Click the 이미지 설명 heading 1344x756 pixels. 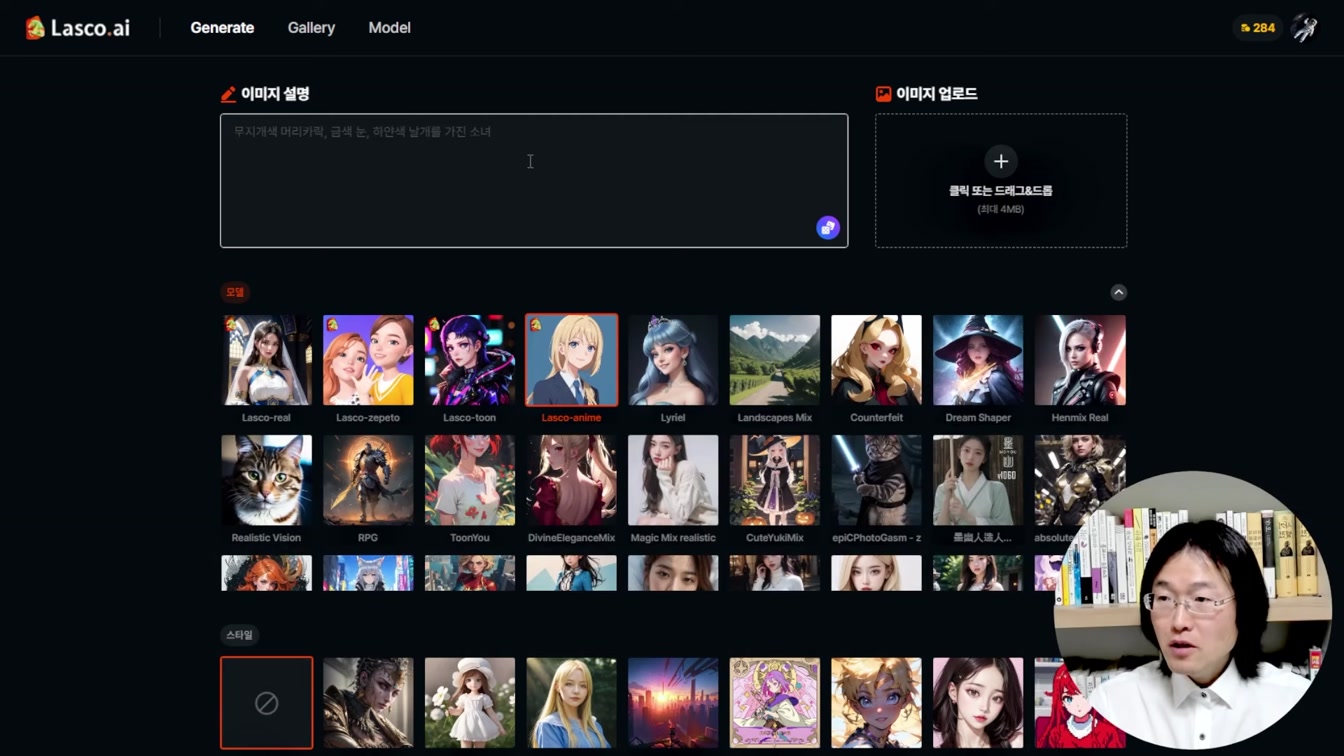tap(275, 94)
